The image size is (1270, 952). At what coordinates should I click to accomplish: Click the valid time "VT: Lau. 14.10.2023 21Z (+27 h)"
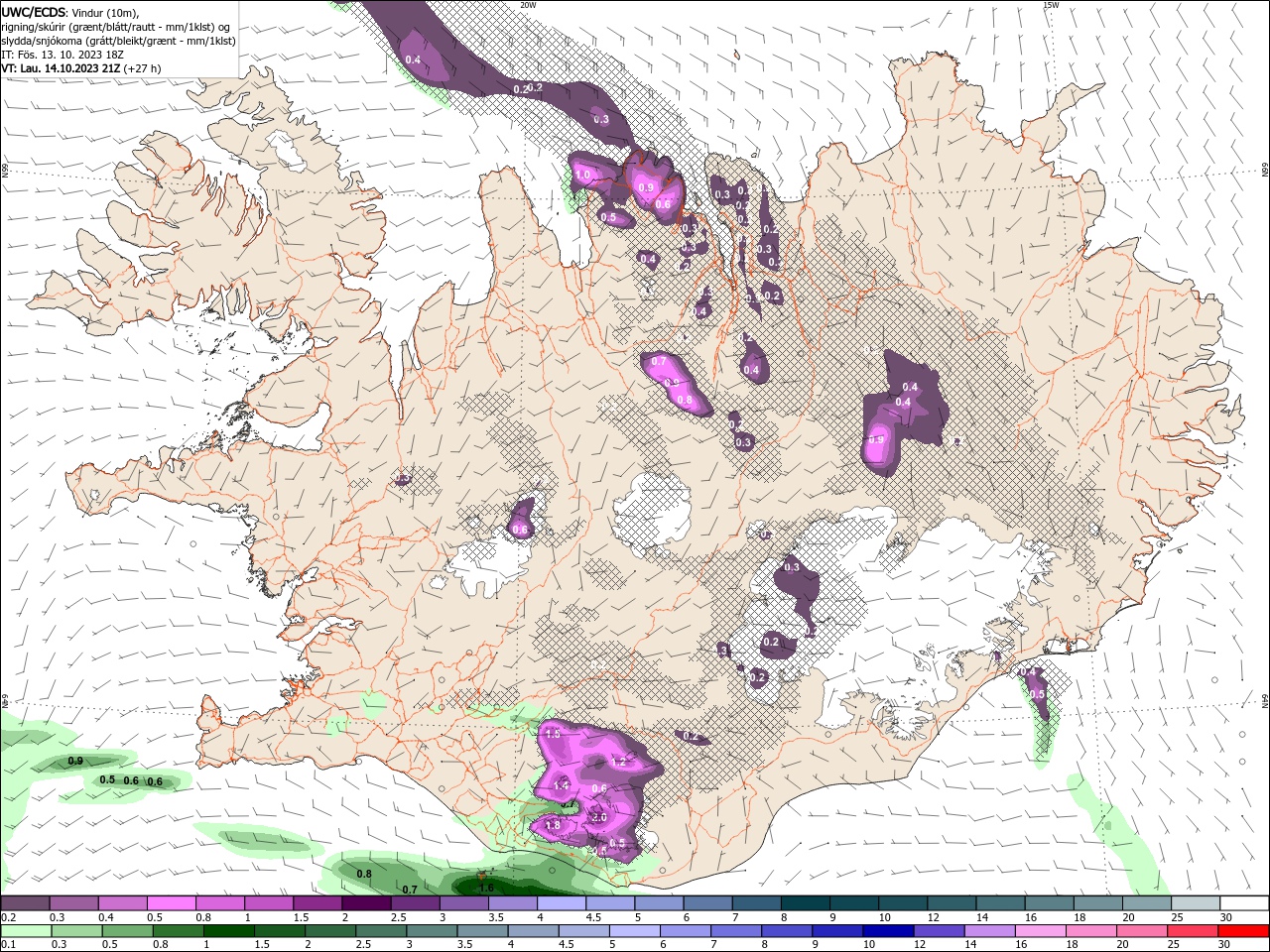coord(81,68)
